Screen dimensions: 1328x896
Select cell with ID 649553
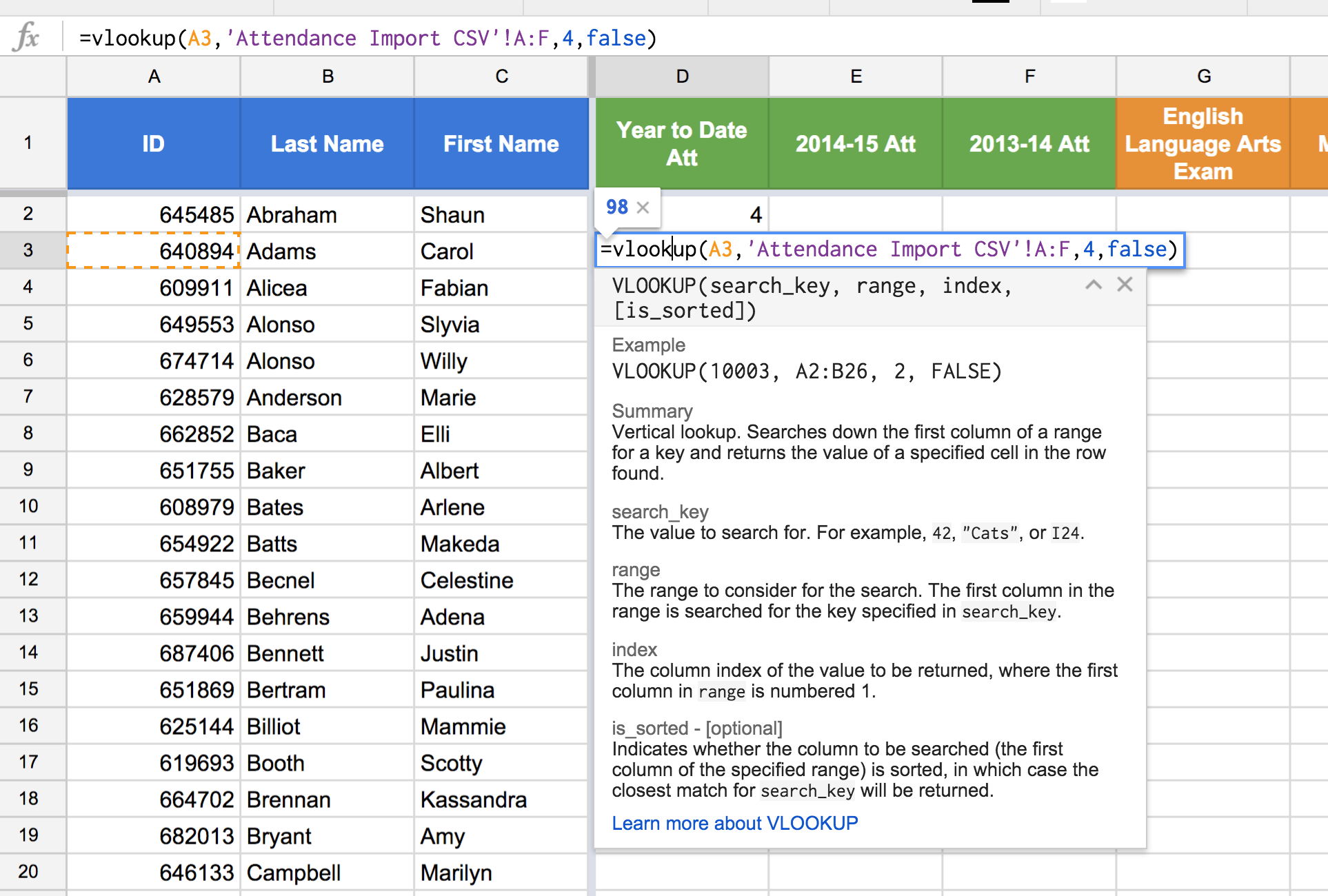[x=154, y=324]
